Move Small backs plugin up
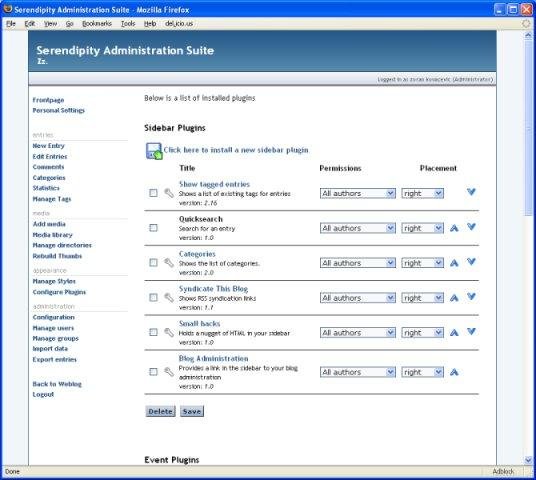 point(454,333)
